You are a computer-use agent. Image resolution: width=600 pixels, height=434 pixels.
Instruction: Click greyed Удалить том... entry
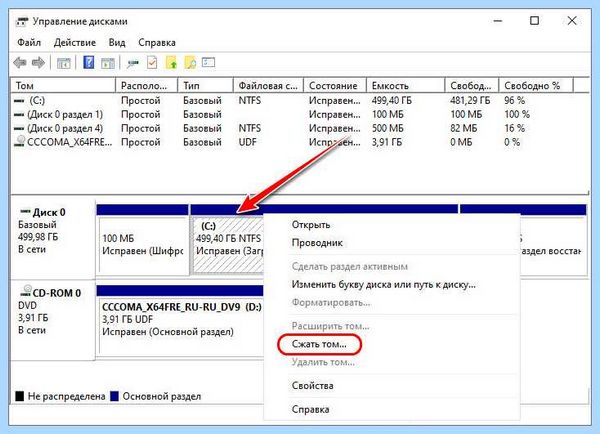pos(391,362)
